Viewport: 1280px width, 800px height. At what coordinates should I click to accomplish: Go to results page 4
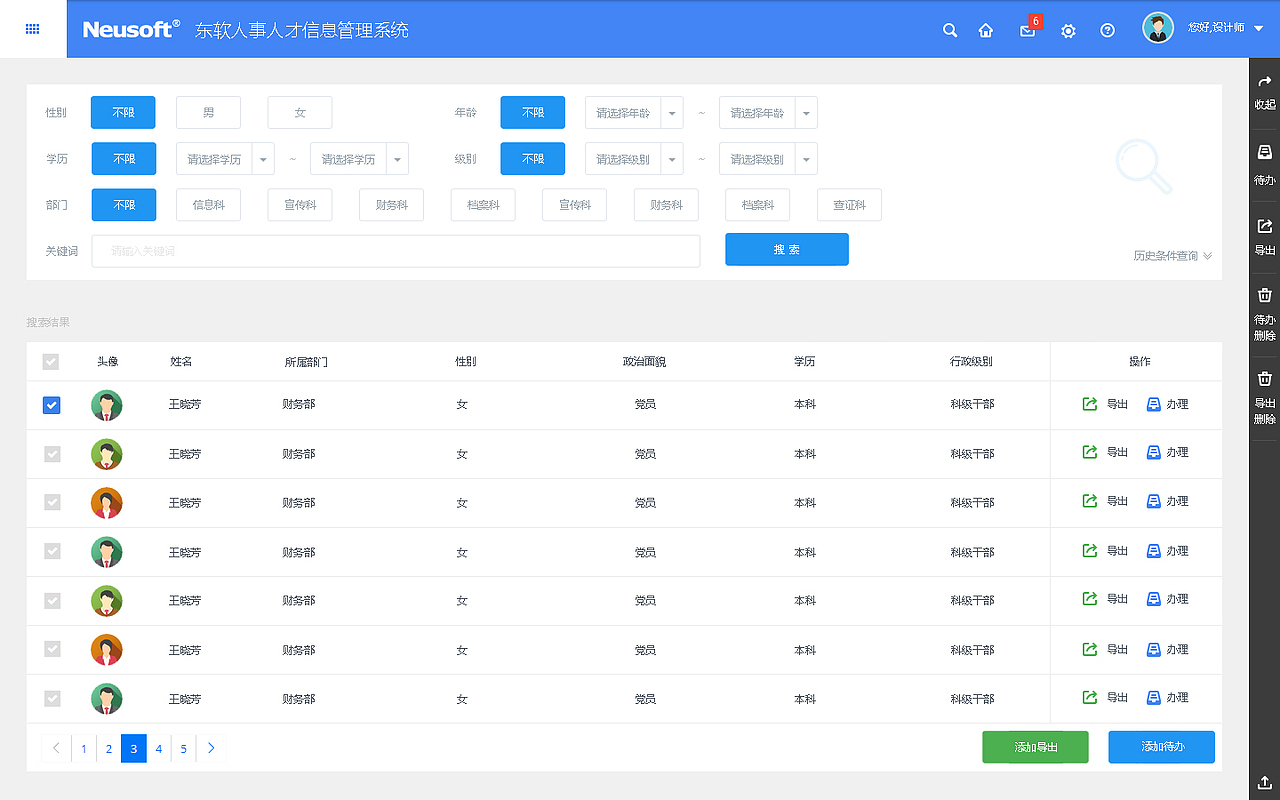[x=158, y=748]
